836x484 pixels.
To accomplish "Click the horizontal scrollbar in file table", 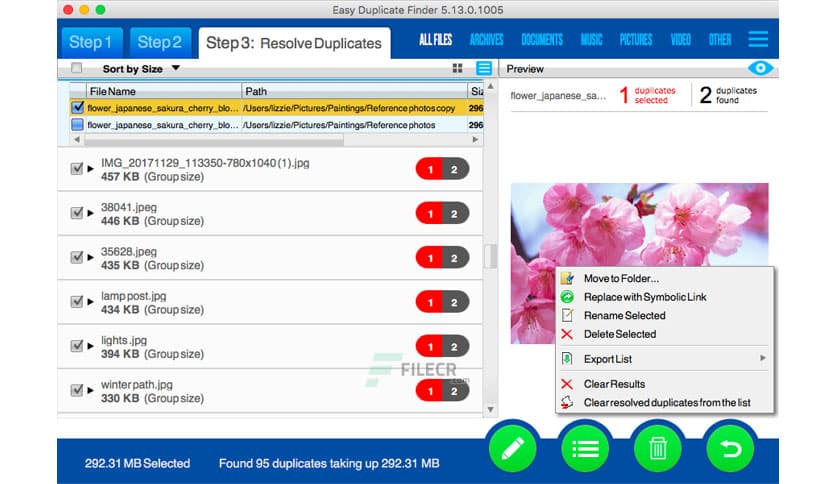I will [214, 140].
